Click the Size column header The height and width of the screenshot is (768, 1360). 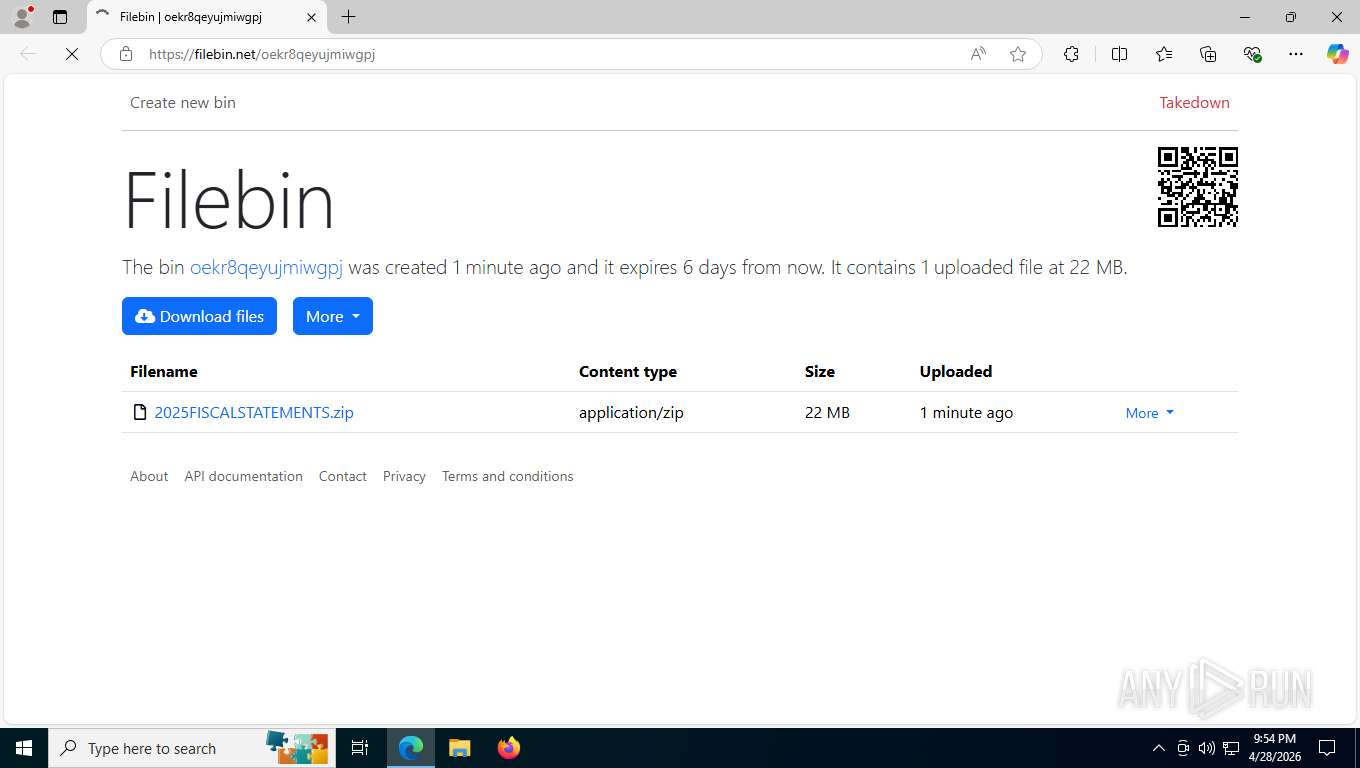(820, 371)
